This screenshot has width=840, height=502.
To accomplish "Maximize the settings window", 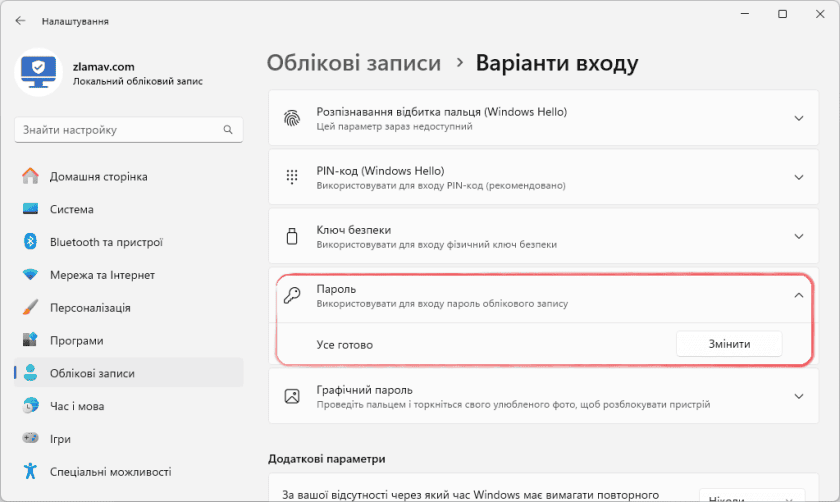I will 782,14.
